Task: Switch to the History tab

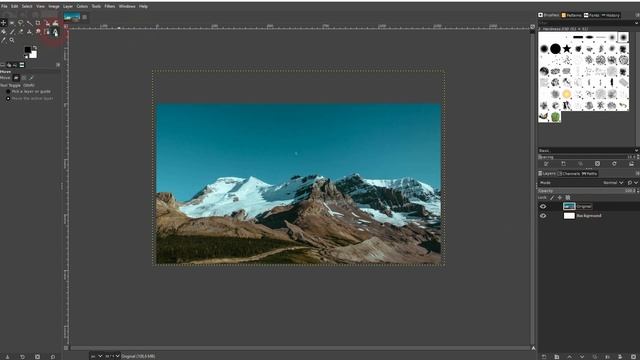Action: 611,15
